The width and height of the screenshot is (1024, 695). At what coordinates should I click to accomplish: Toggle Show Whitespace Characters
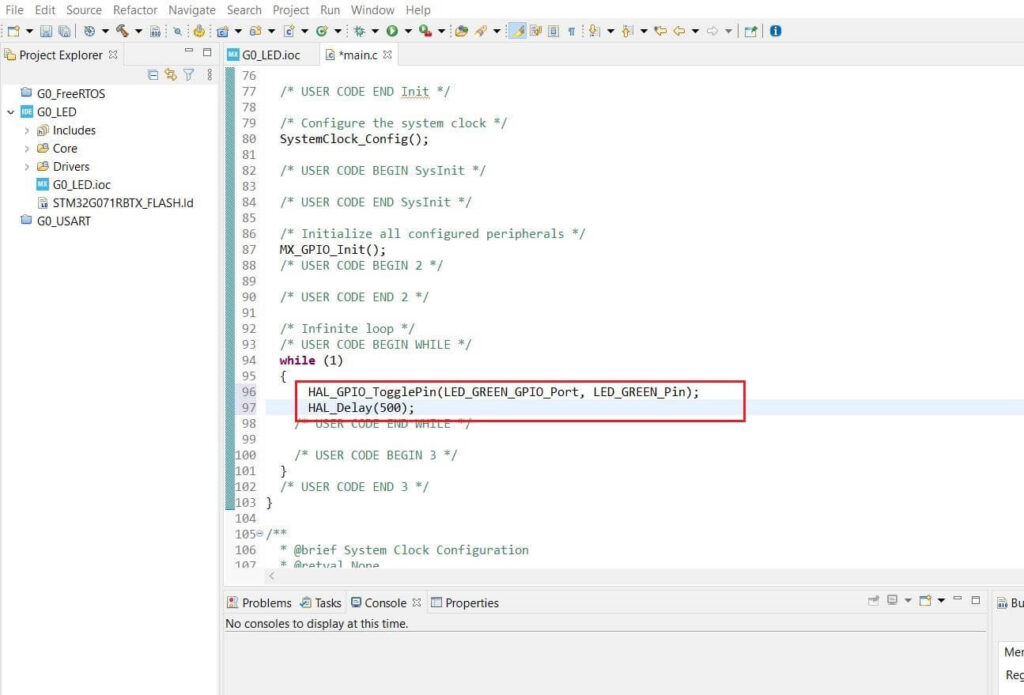pyautogui.click(x=571, y=30)
